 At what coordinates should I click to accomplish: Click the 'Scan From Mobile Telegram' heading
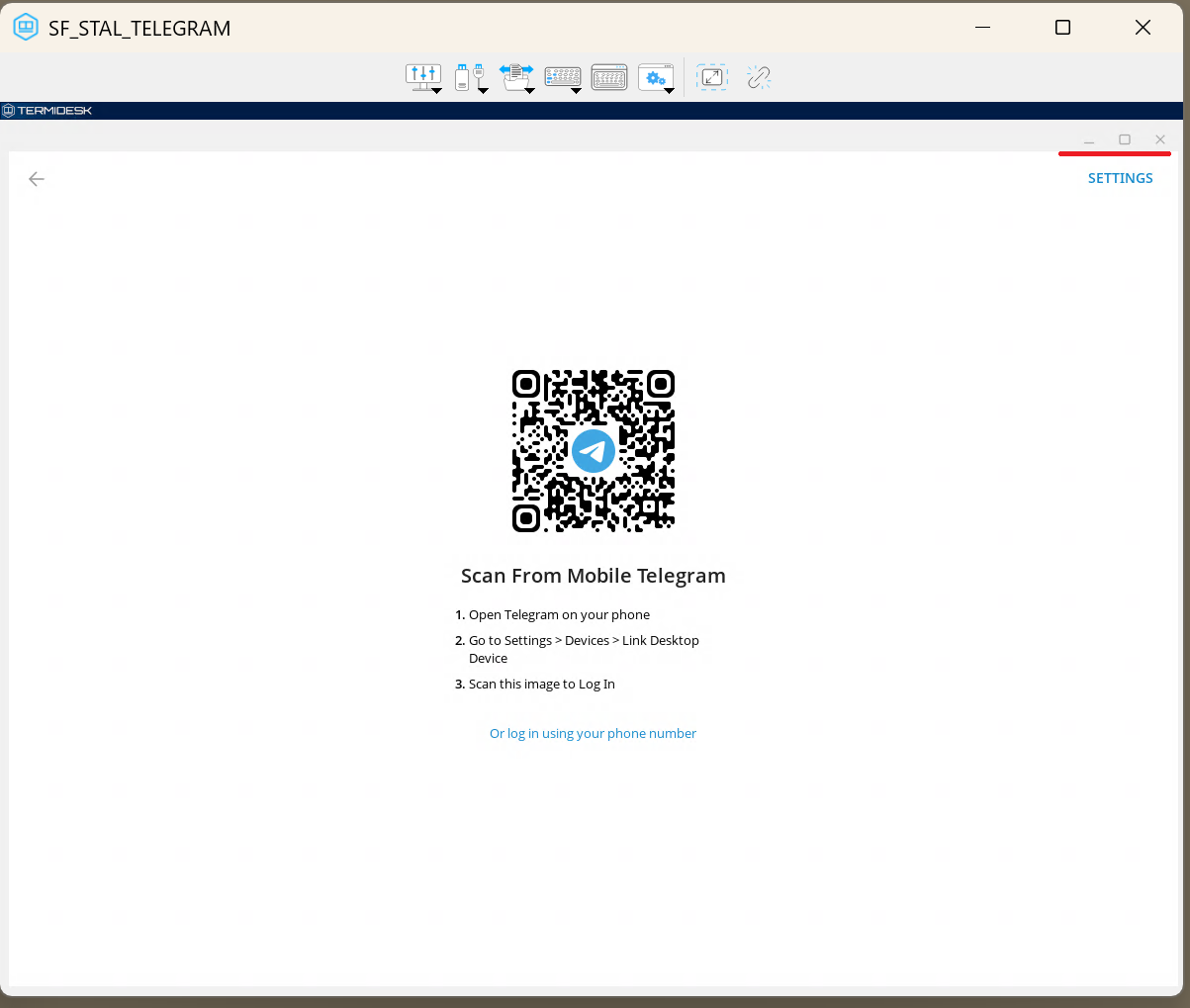[x=593, y=576]
